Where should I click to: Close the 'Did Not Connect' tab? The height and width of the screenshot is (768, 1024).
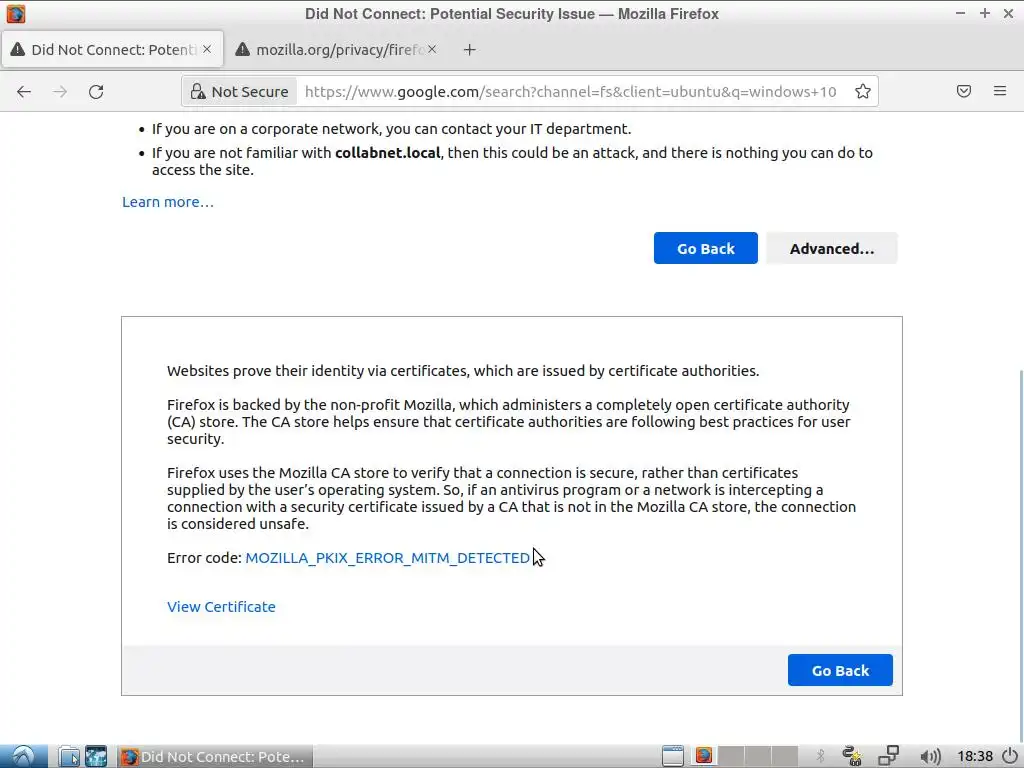(207, 49)
